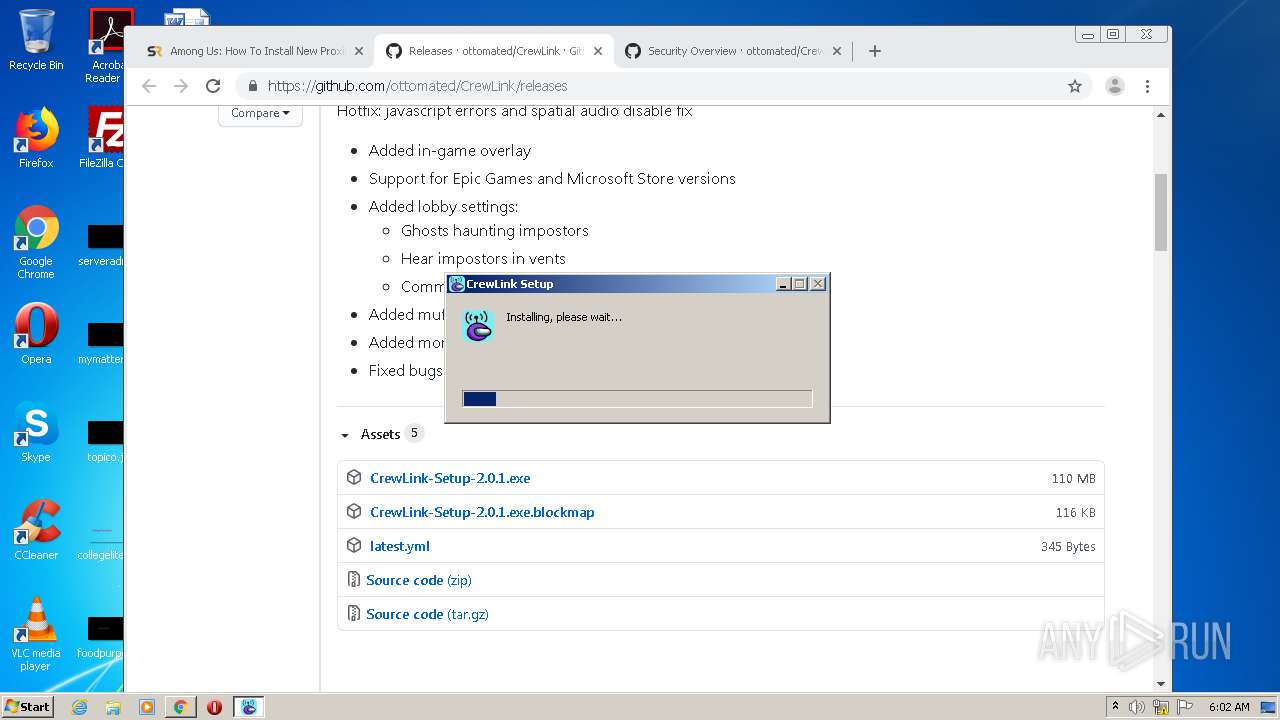Click the Action Center flag icon
Viewport: 1280px width, 720px height.
pos(1184,707)
